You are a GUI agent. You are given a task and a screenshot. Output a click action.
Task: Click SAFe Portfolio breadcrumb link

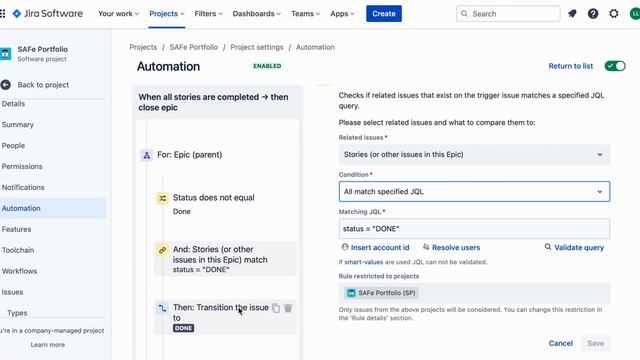(x=194, y=47)
